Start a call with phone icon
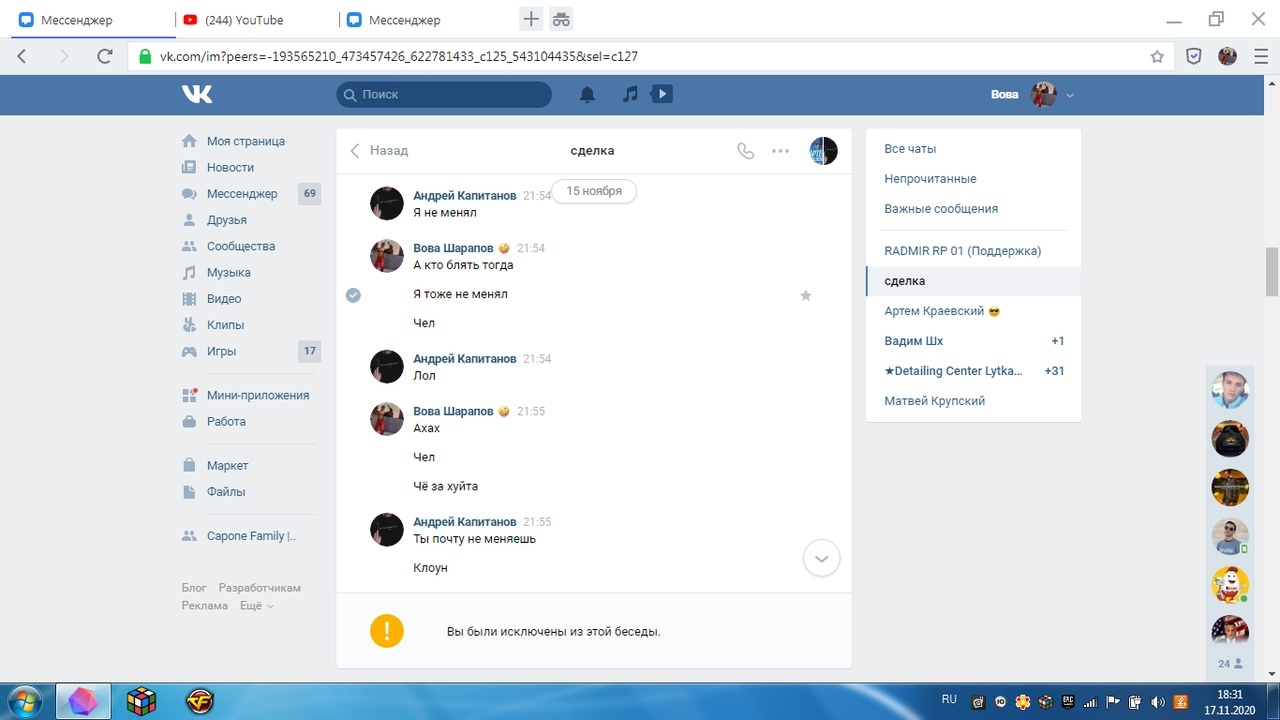The width and height of the screenshot is (1280, 720). click(745, 151)
